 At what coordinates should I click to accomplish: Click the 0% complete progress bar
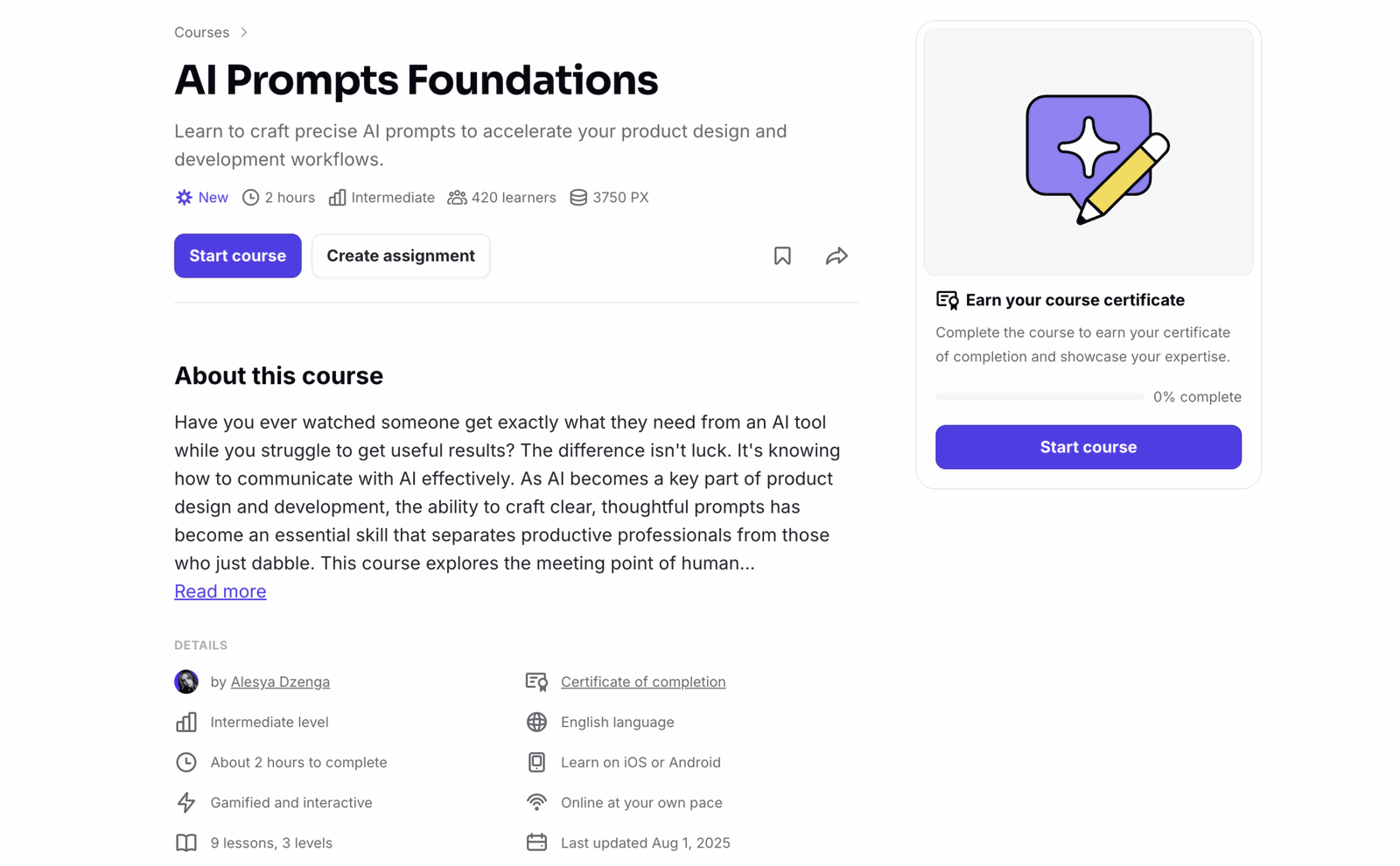coord(1039,396)
